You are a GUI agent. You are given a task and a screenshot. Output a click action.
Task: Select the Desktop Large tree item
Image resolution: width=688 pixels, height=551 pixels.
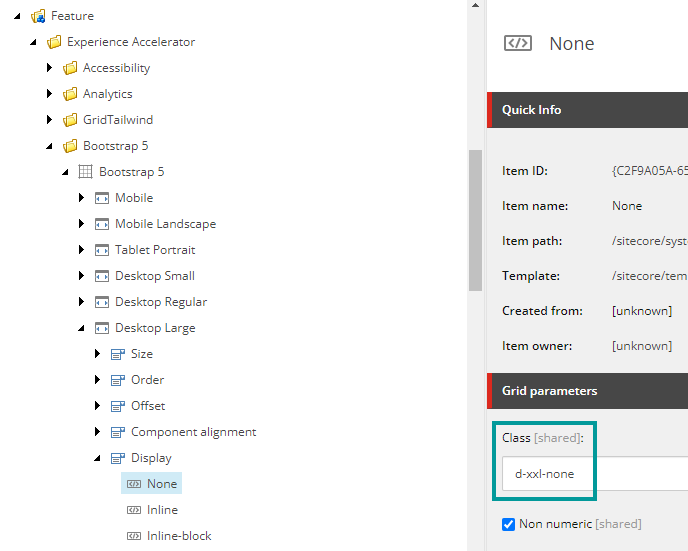point(155,328)
